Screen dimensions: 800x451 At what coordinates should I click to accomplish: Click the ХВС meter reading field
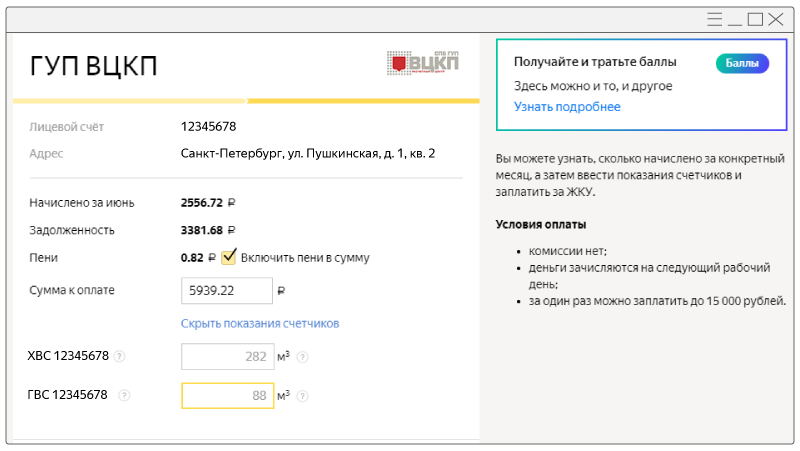(227, 357)
